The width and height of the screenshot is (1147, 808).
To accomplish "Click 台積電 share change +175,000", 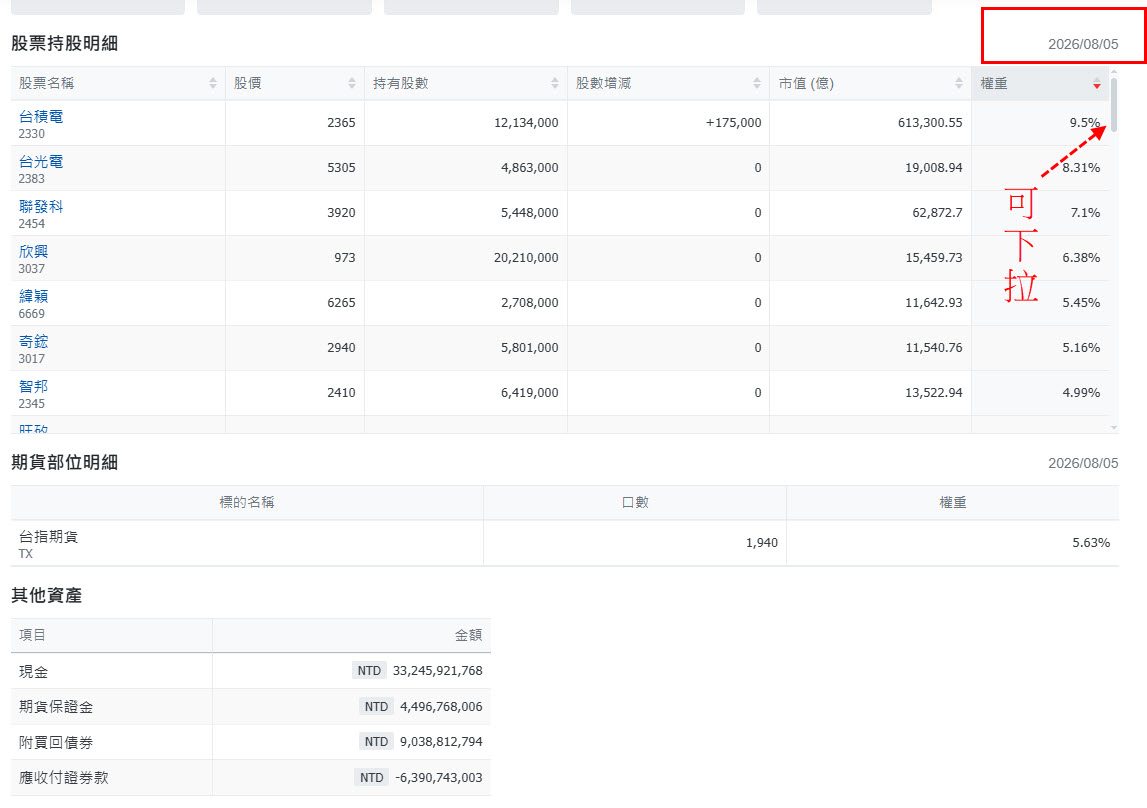I will pos(733,123).
